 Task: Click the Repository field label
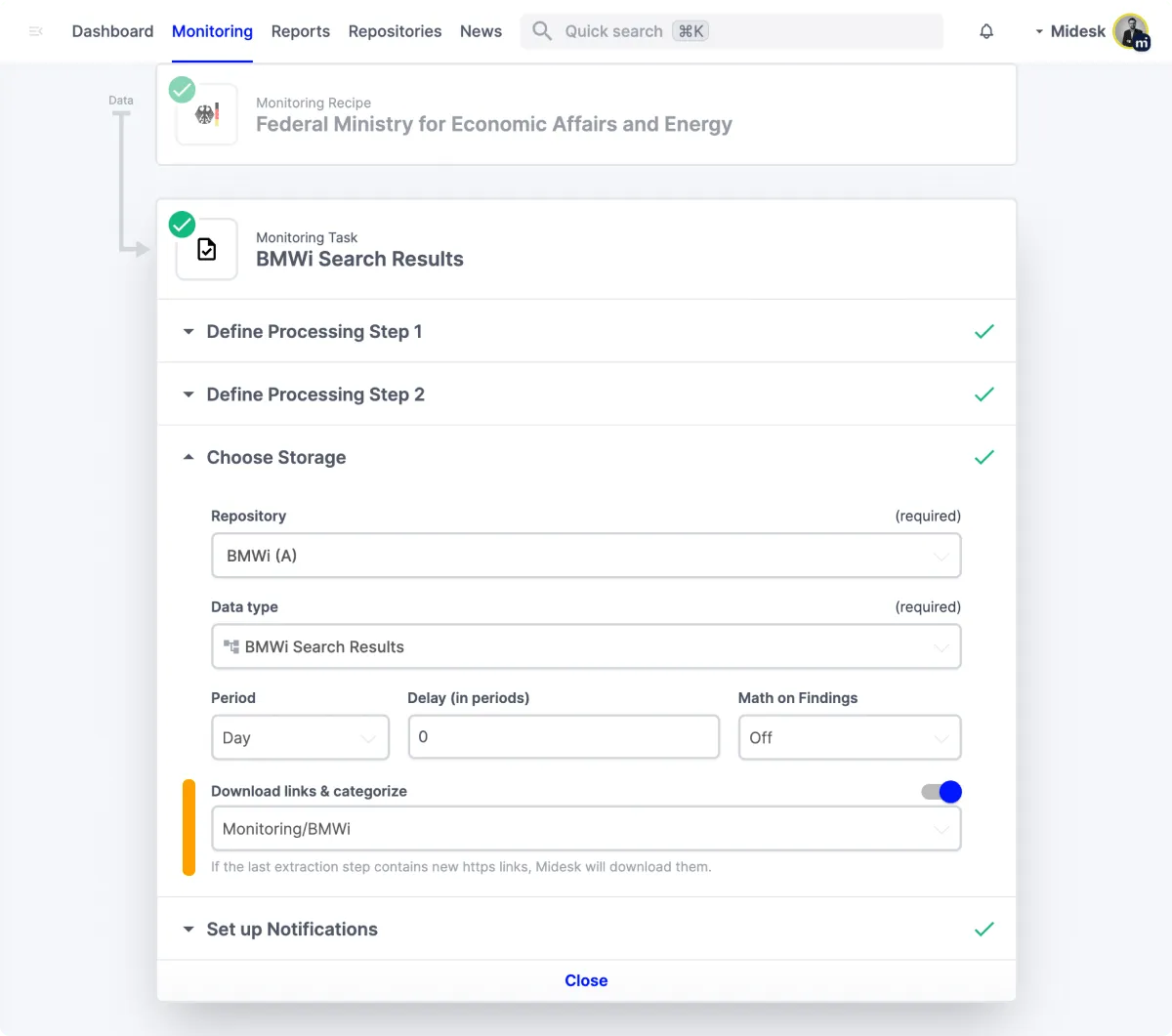click(249, 516)
